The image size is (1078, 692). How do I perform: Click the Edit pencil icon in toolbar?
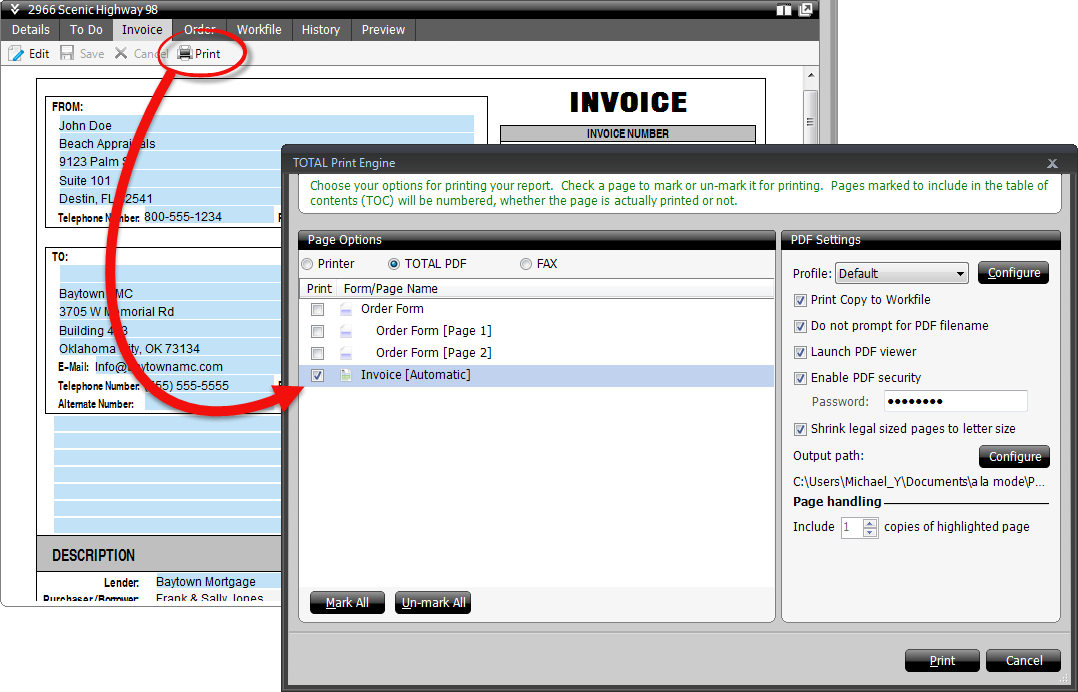click(x=16, y=54)
